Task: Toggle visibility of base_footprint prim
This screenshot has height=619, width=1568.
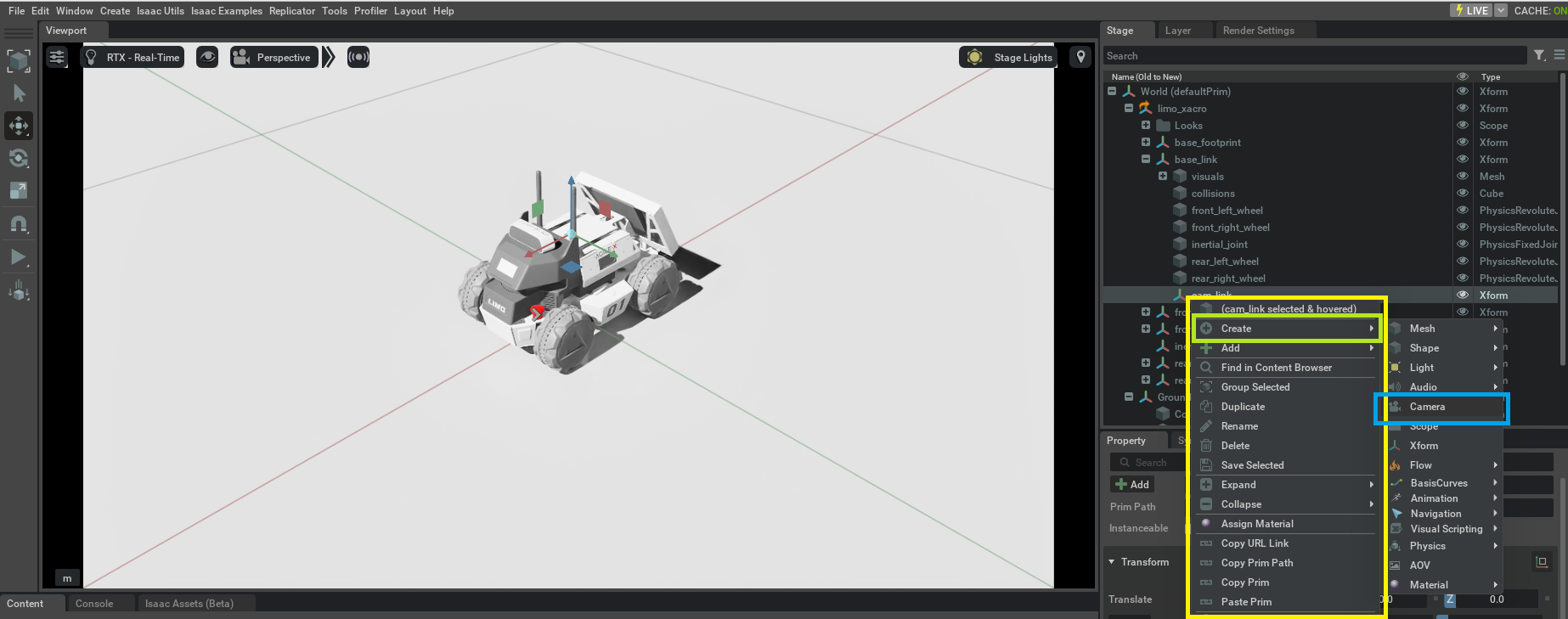Action: click(1463, 142)
